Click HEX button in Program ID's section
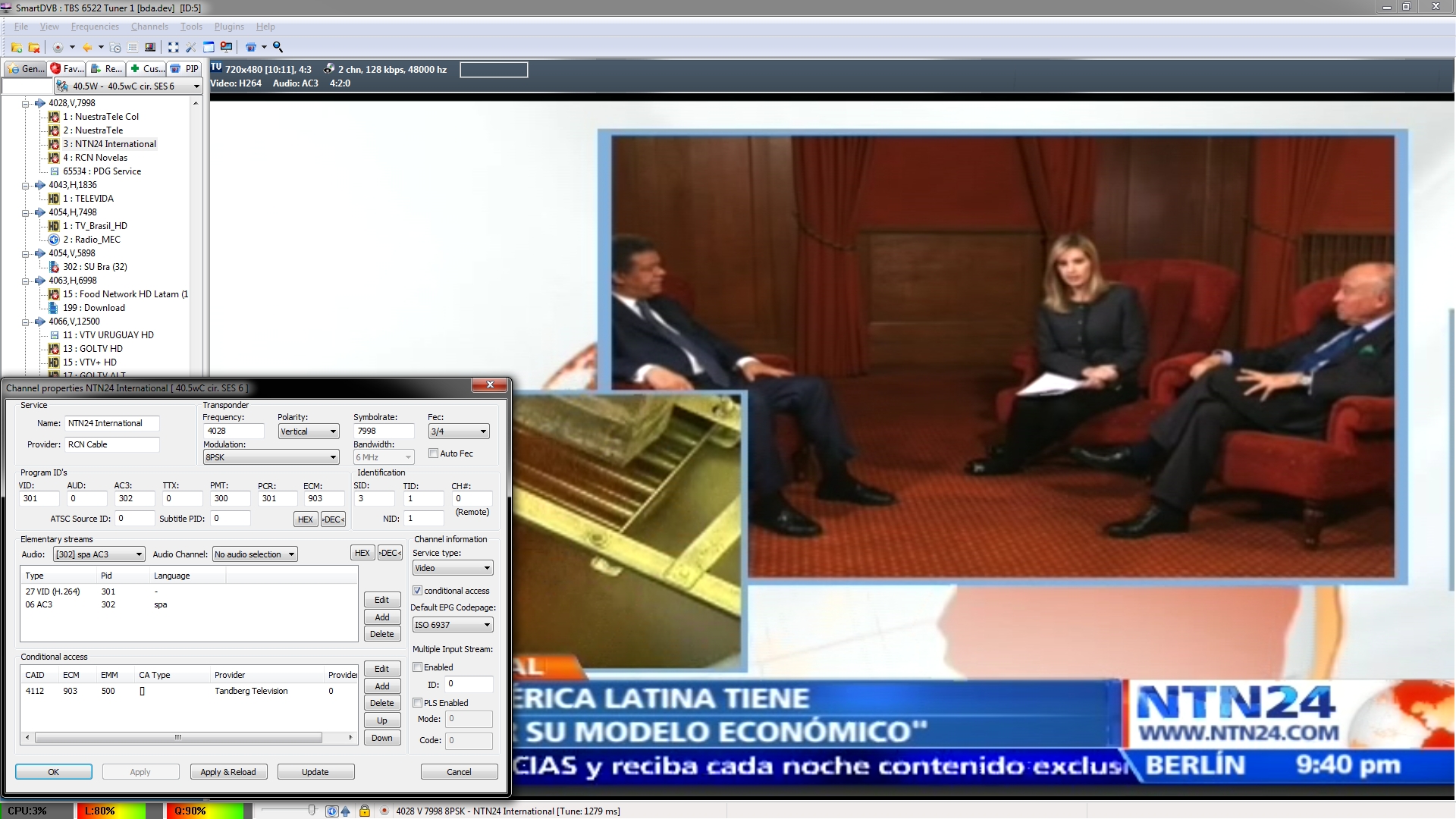 tap(305, 519)
